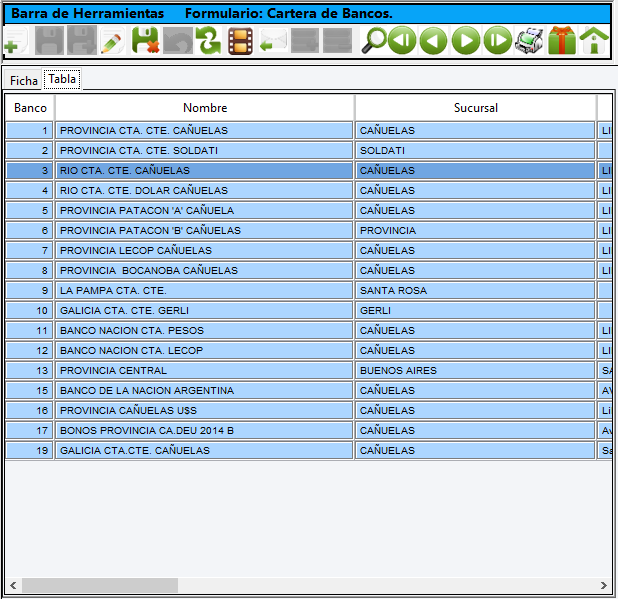The height and width of the screenshot is (599, 618).
Task: Click the Sucursal column header
Action: (476, 108)
